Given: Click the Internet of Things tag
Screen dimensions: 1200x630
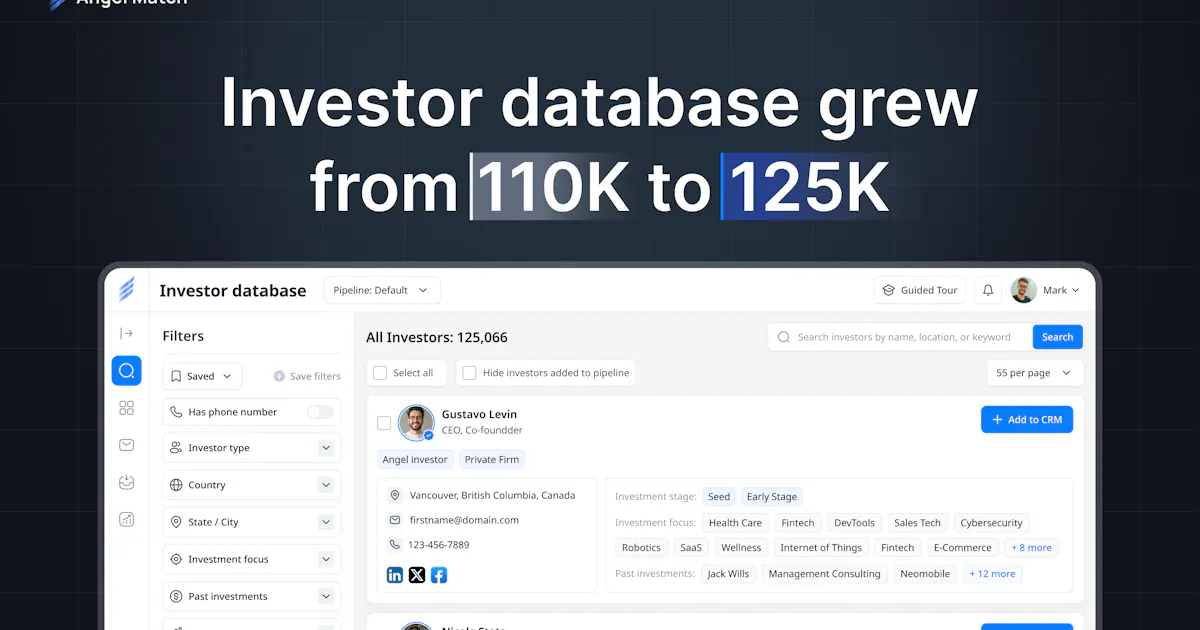Looking at the screenshot, I should 821,548.
